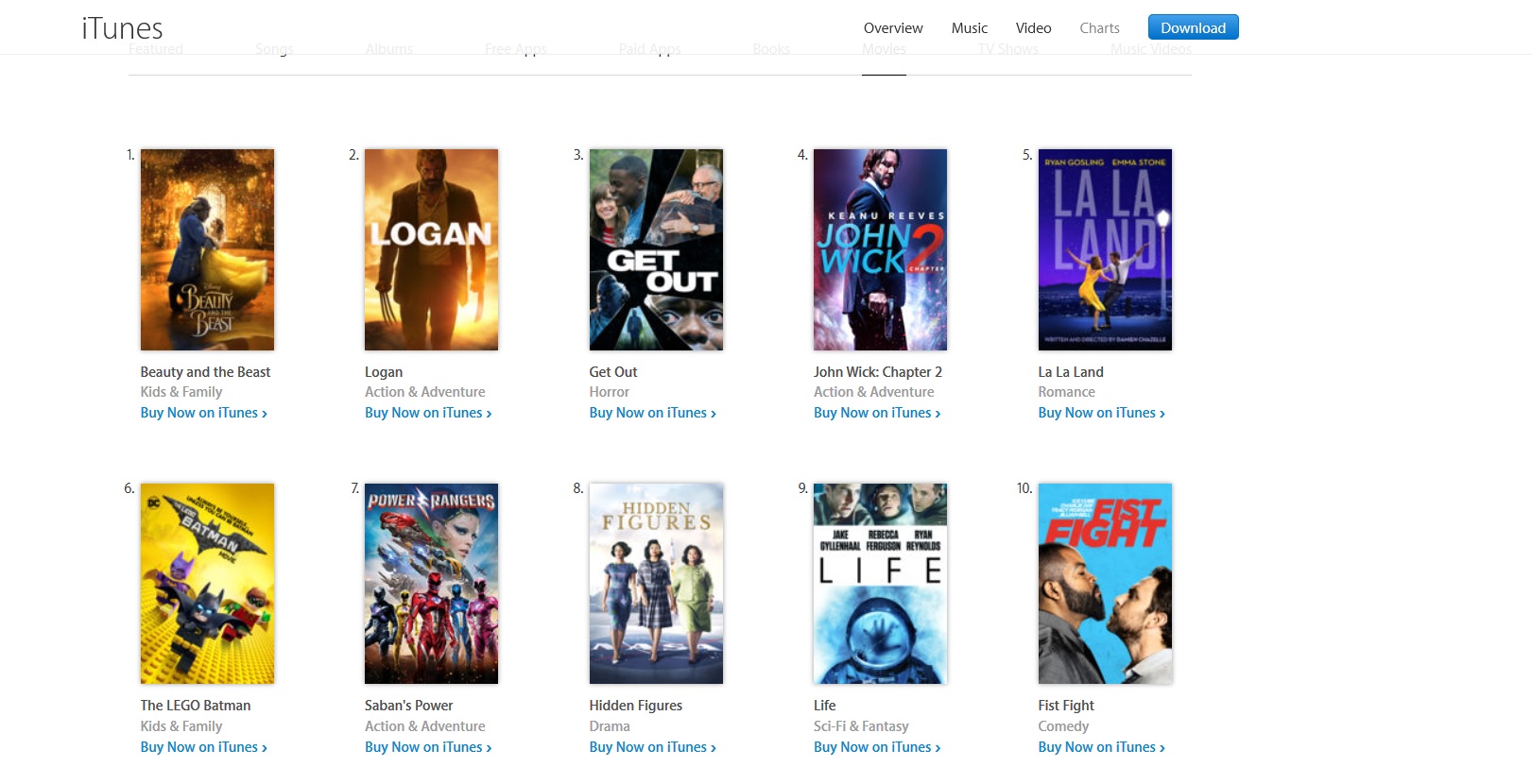Click the Logan movie poster

[431, 249]
